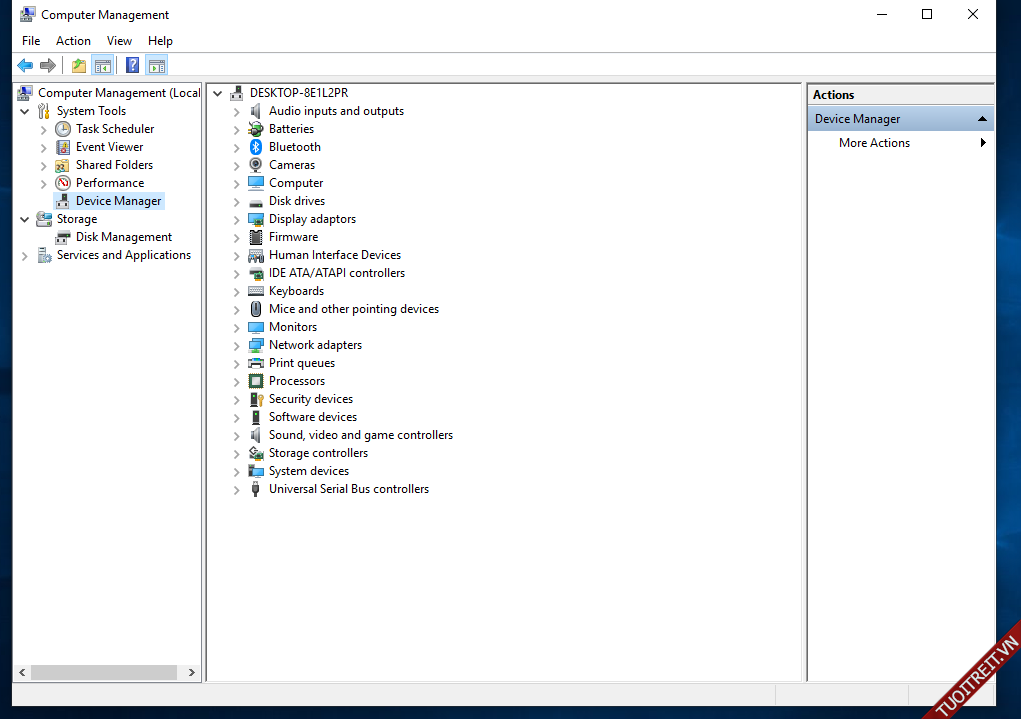Click the Cameras device icon
The width and height of the screenshot is (1021, 719).
click(x=256, y=165)
